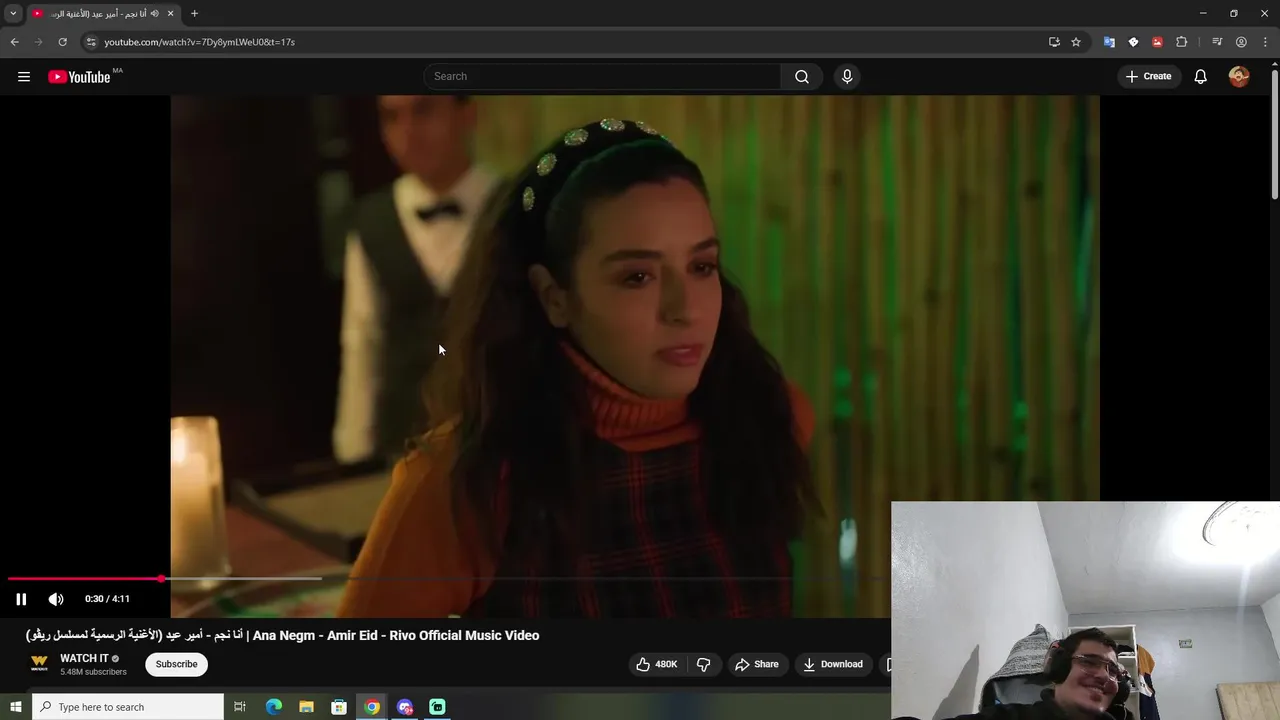Image resolution: width=1280 pixels, height=720 pixels.
Task: Dislike the video thumbs down
Action: point(704,664)
